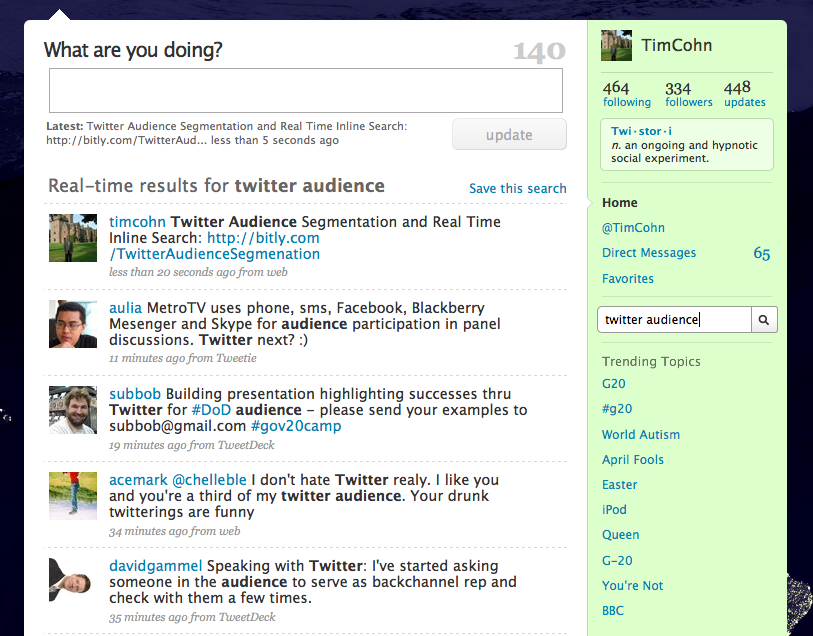
Task: View the 334 followers list
Action: [x=688, y=94]
